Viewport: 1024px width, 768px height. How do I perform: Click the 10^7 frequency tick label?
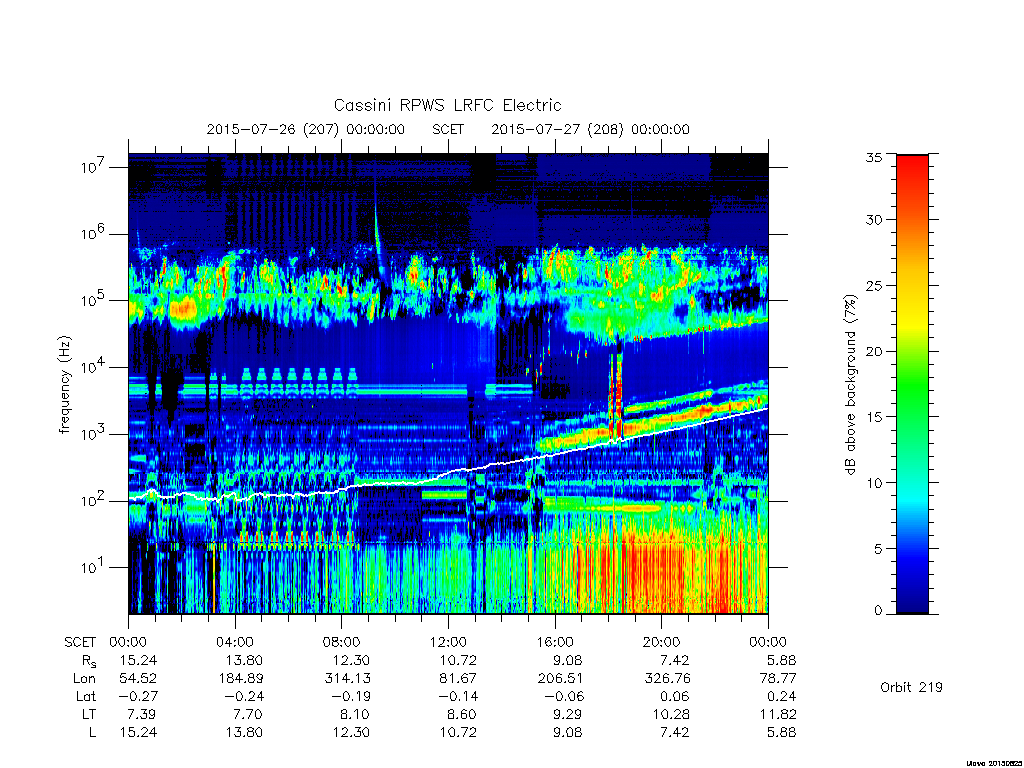tap(95, 167)
